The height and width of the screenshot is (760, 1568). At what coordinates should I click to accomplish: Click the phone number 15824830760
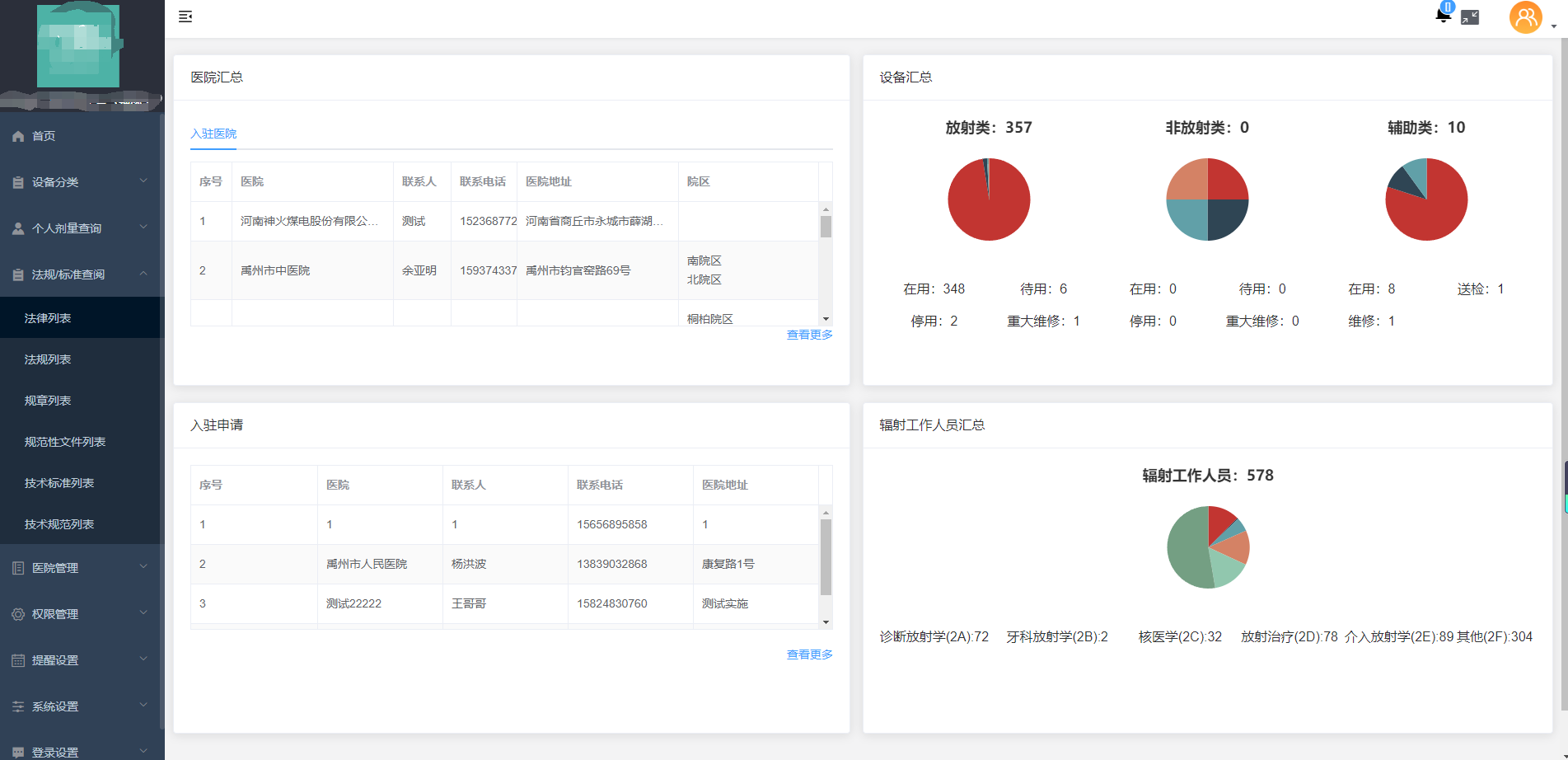point(612,603)
